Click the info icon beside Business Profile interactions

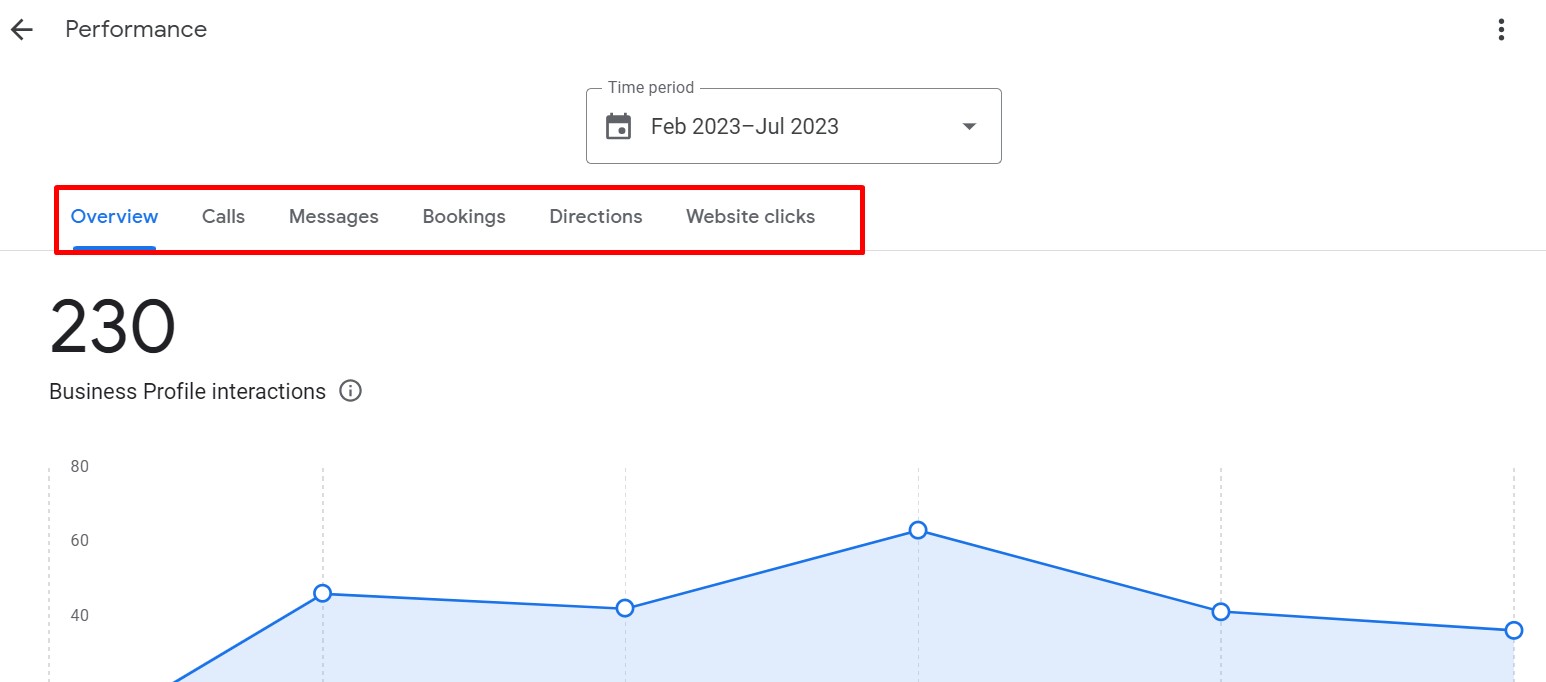[350, 391]
